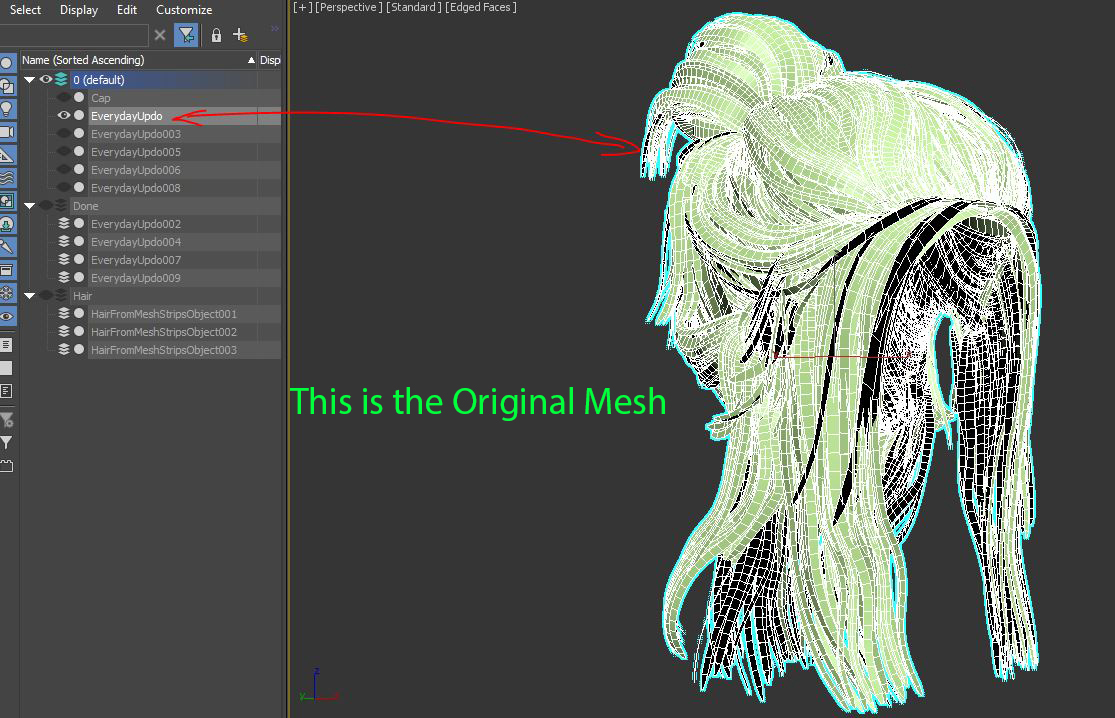Toggle visibility of the 0 (default) layer
1115x718 pixels.
click(46, 79)
